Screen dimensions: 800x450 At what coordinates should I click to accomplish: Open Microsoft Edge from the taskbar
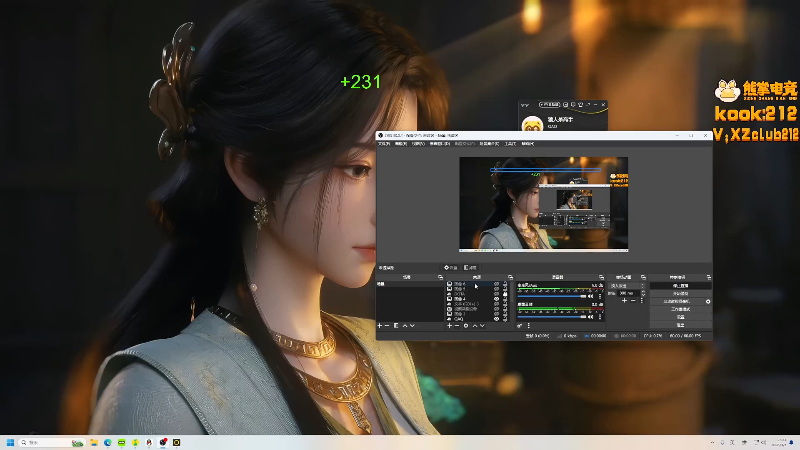(x=108, y=442)
